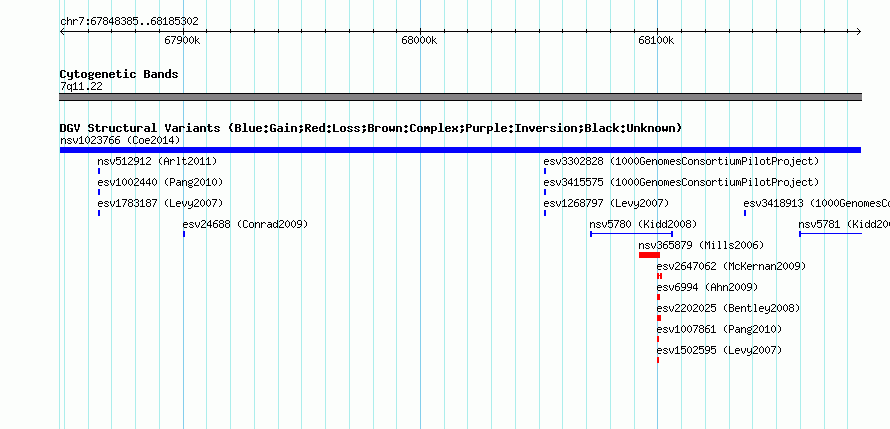Select esv1002440 (Pang2010) label
This screenshot has height=429, width=890.
pos(160,182)
